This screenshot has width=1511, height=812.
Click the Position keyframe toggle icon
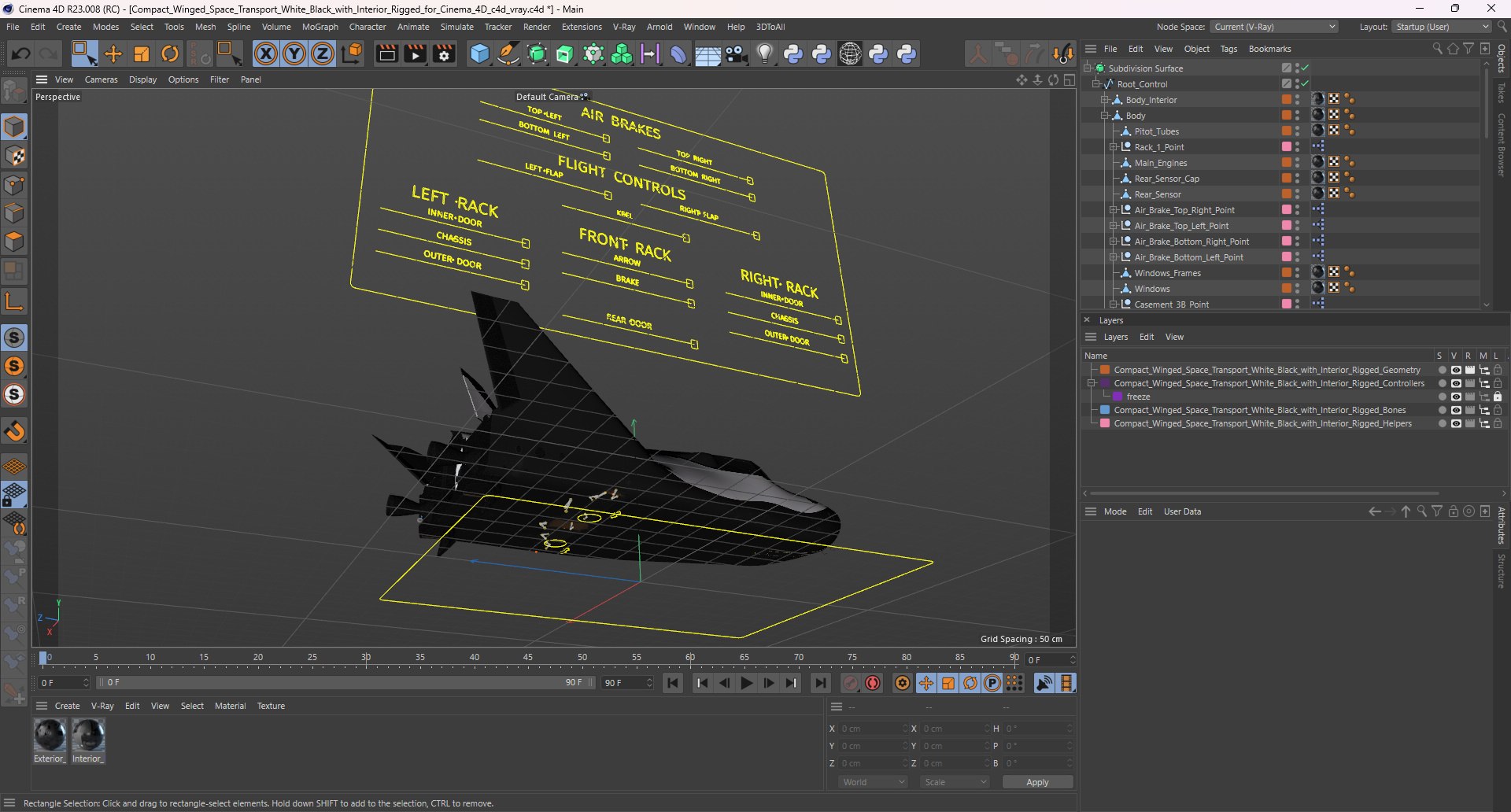(926, 683)
